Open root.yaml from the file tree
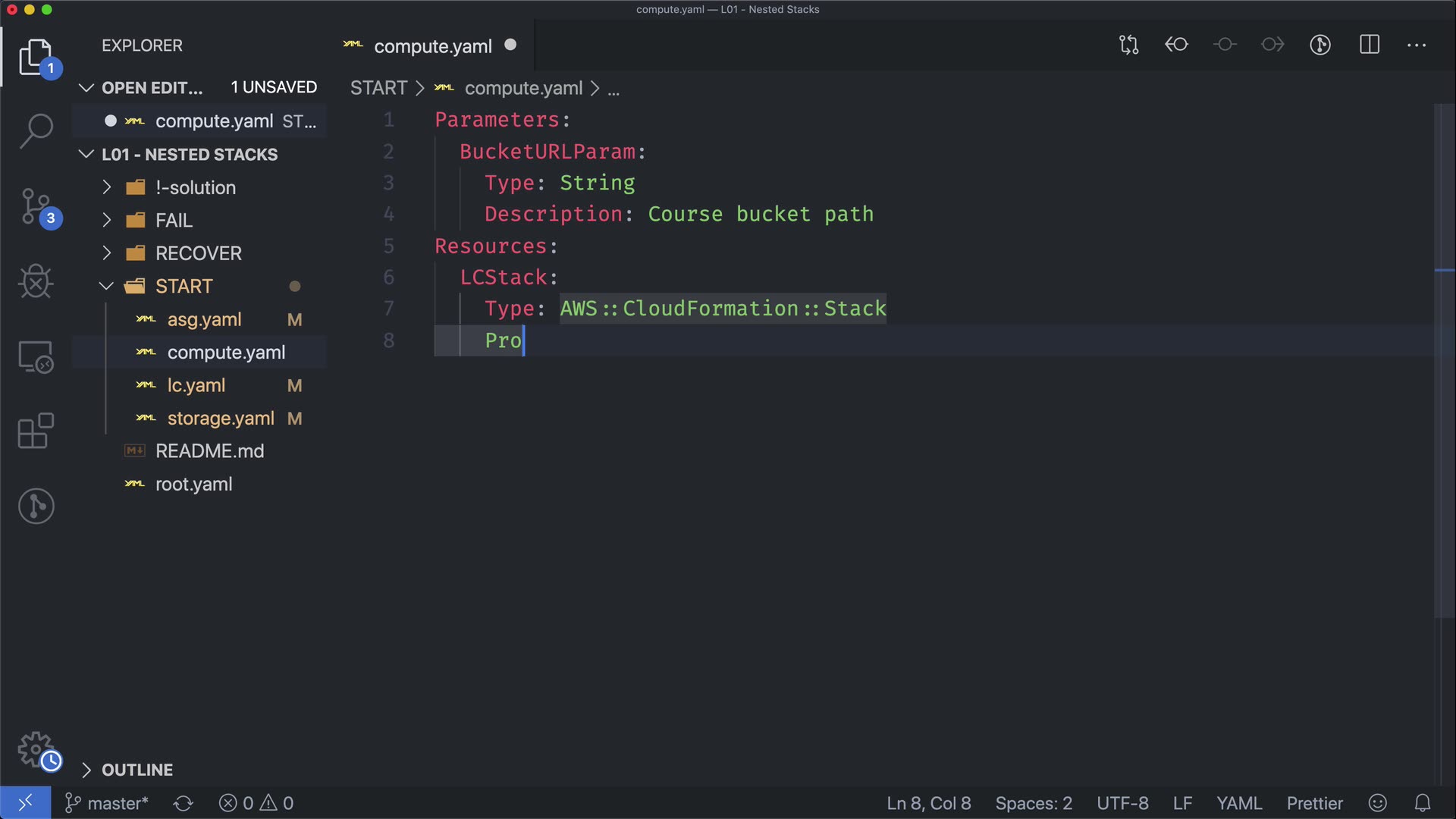 (x=193, y=484)
